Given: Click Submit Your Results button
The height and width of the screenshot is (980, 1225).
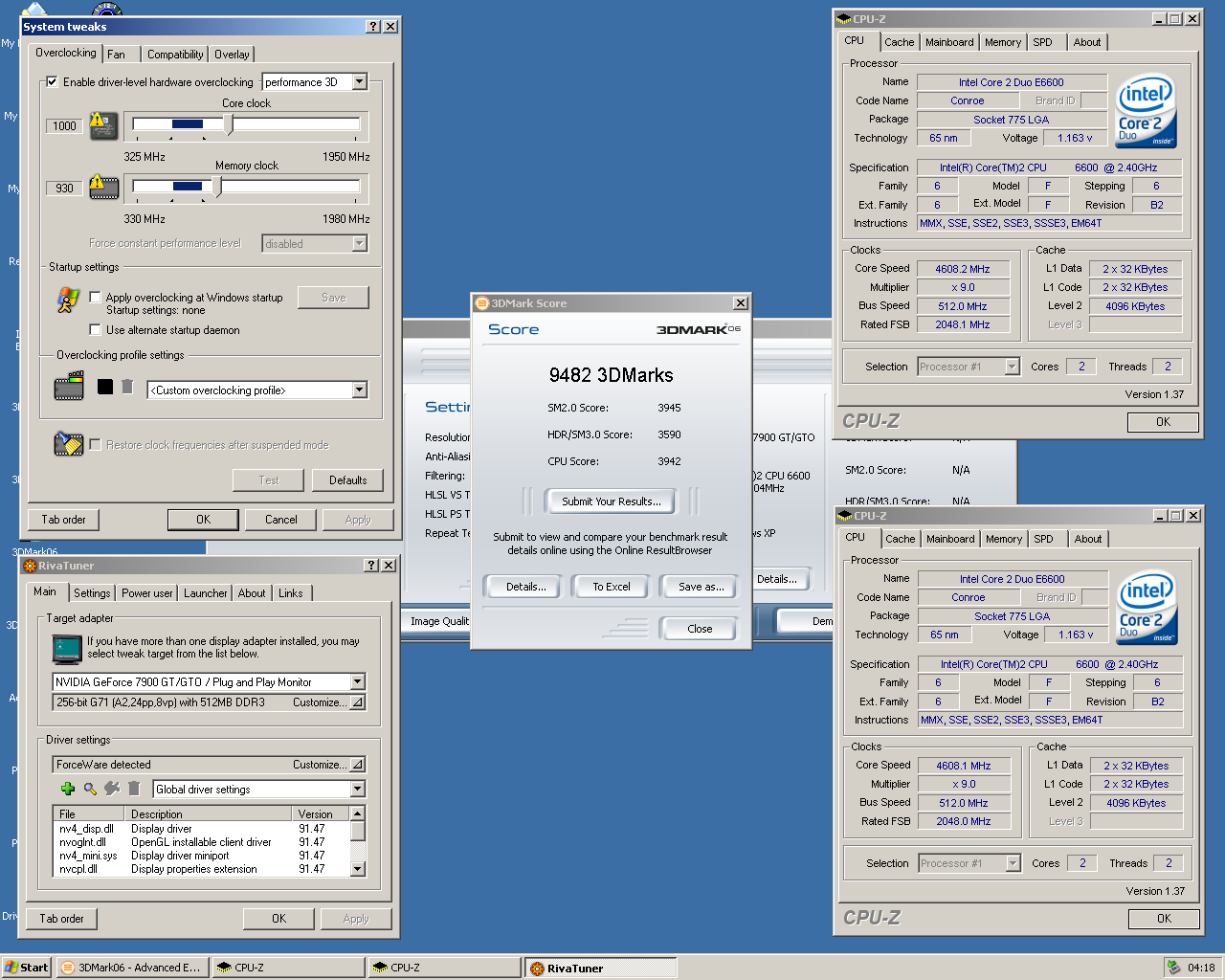Looking at the screenshot, I should (612, 501).
